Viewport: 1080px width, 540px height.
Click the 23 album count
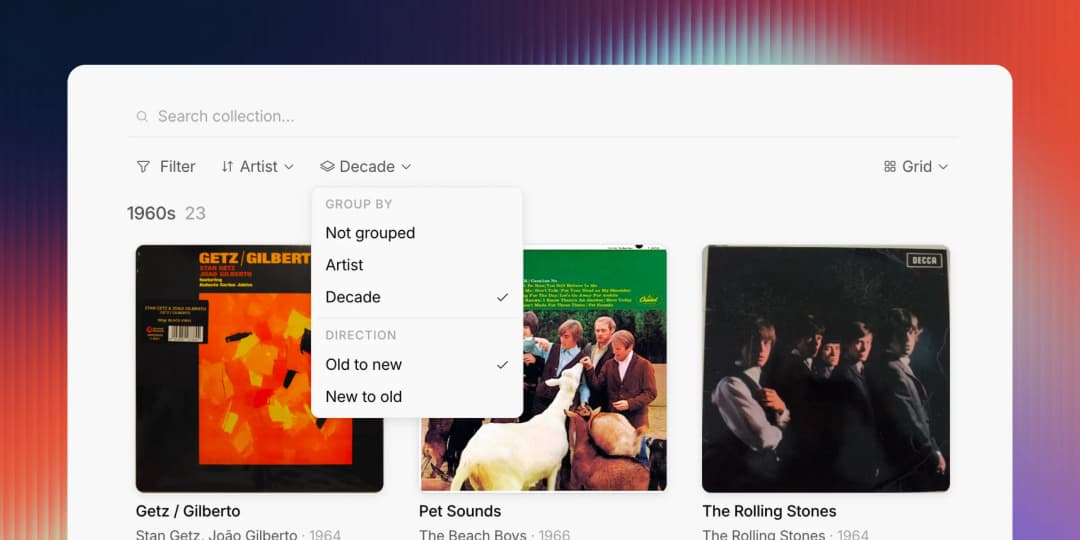click(195, 214)
